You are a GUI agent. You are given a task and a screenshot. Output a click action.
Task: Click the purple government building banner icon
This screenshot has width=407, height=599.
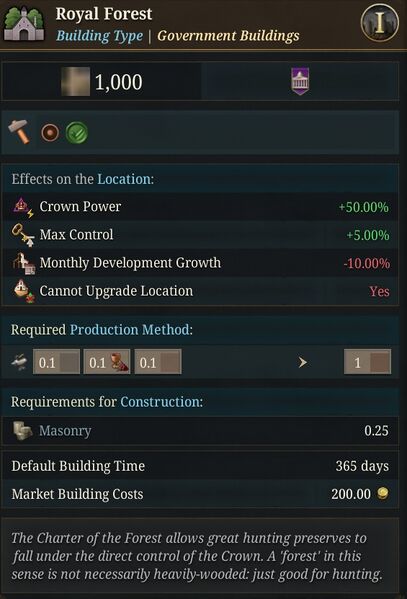pos(300,81)
